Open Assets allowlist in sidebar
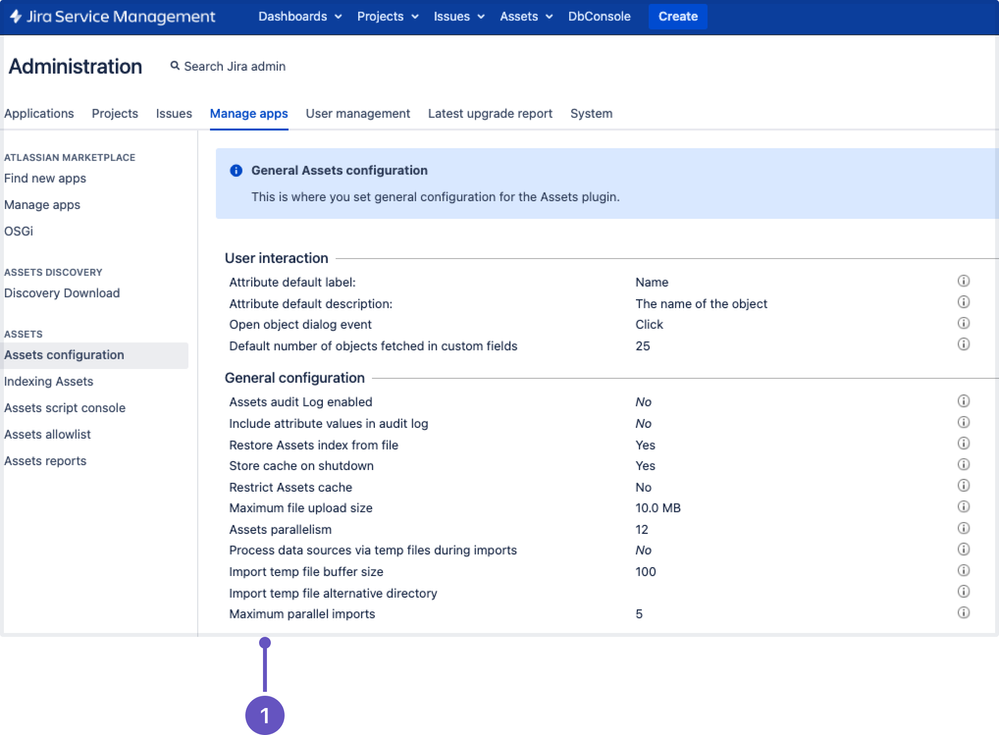Image resolution: width=999 pixels, height=735 pixels. click(x=47, y=434)
